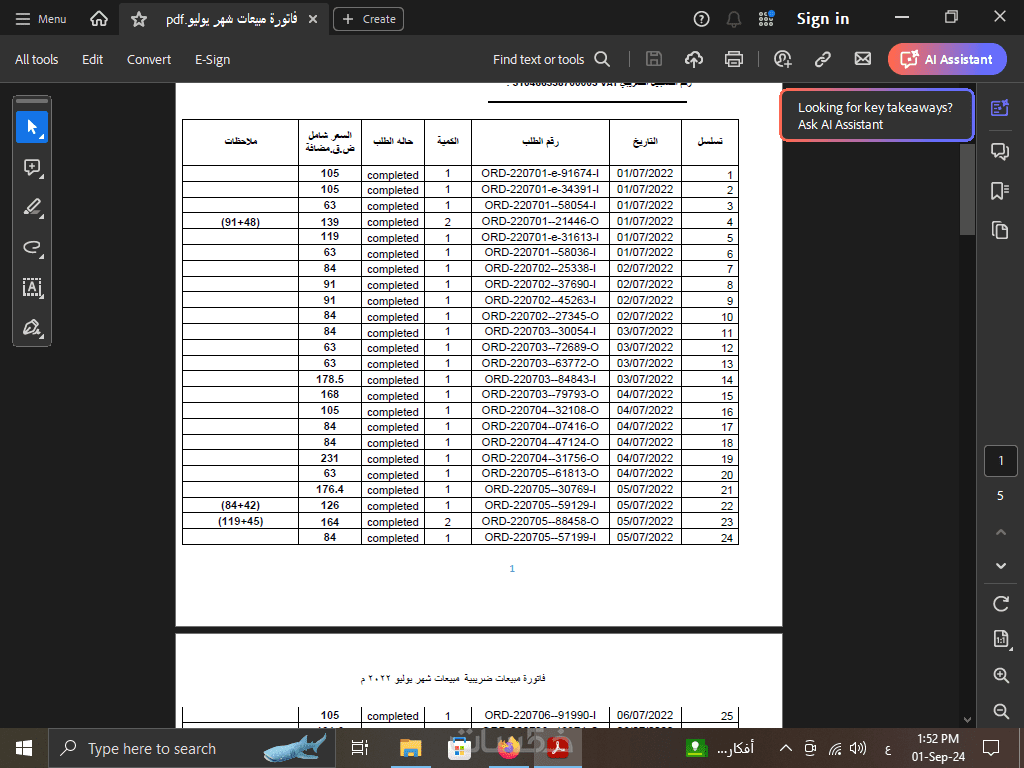Go to the Home icon
This screenshot has width=1024, height=768.
tap(99, 19)
